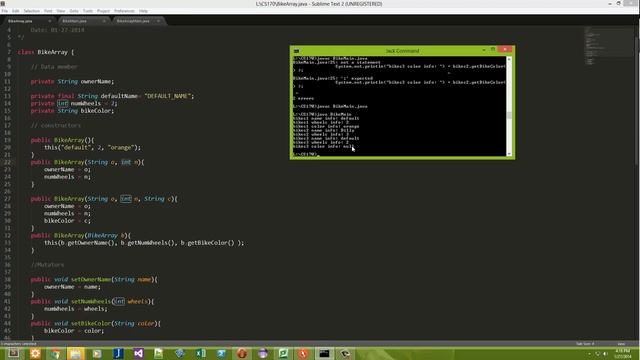Open Excel from the taskbar
The width and height of the screenshot is (640, 360).
(200, 353)
